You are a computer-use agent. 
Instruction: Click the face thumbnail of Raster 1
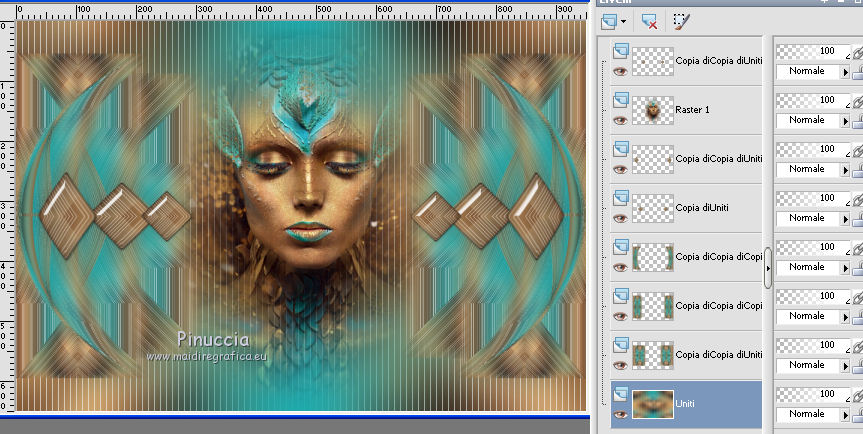tap(653, 110)
